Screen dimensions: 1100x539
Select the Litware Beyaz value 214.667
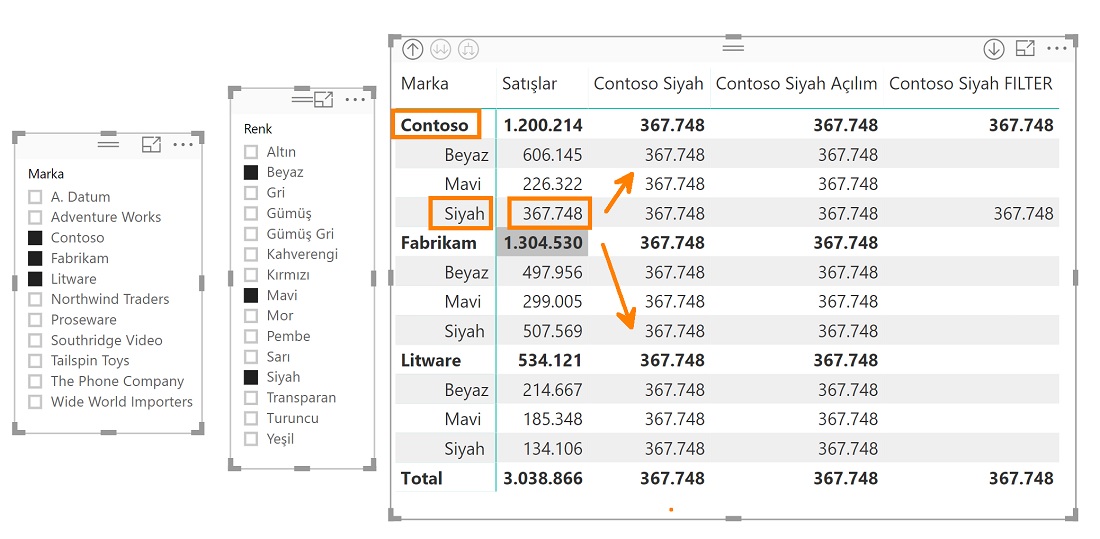click(x=552, y=390)
